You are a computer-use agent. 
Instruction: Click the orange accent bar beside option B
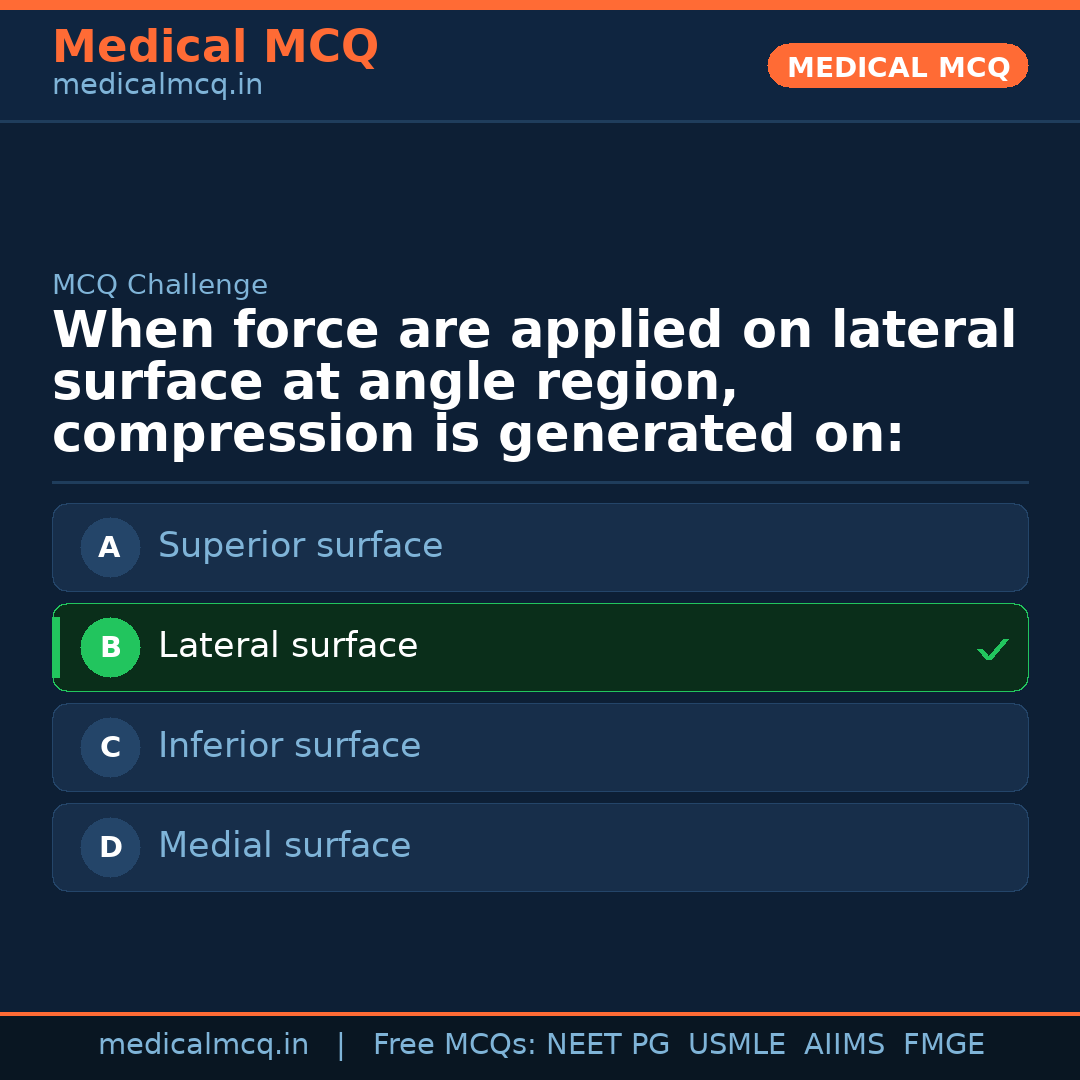pyautogui.click(x=56, y=647)
